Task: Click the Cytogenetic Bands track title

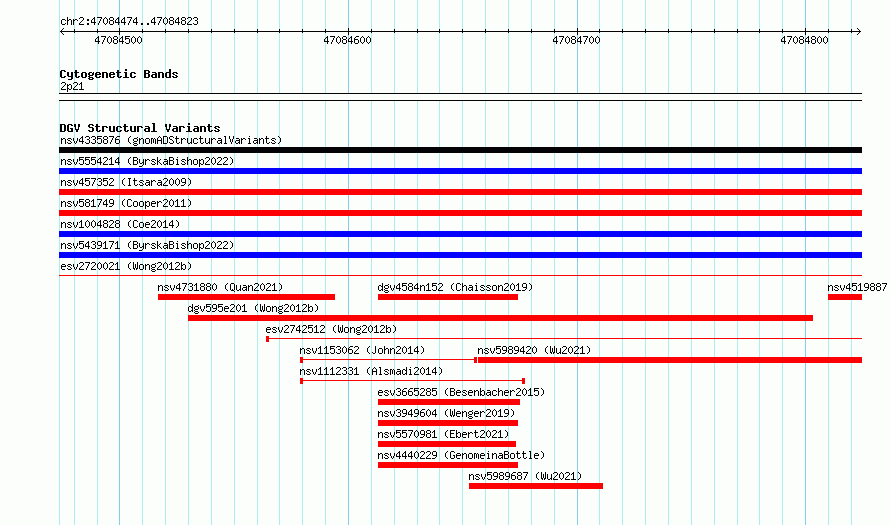Action: point(119,74)
